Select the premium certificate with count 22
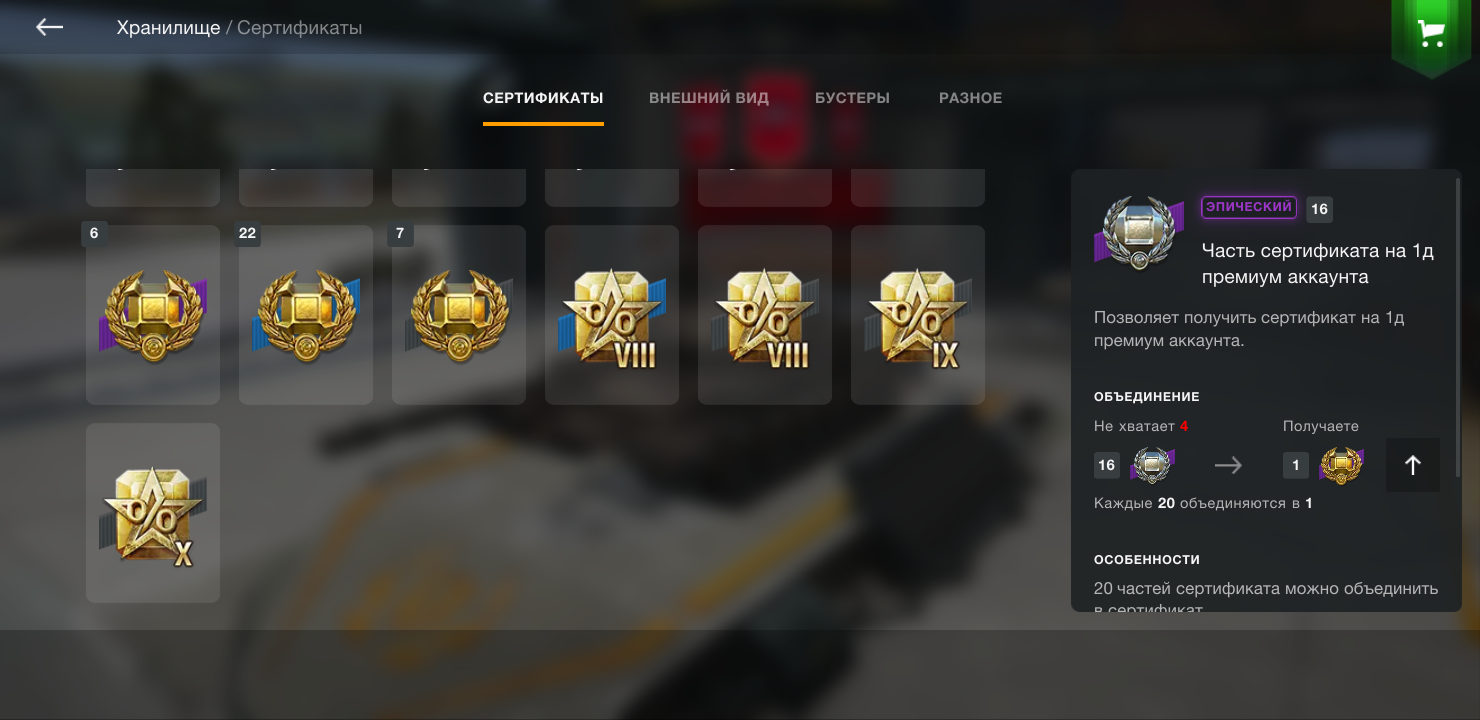Viewport: 1480px width, 720px height. tap(306, 315)
